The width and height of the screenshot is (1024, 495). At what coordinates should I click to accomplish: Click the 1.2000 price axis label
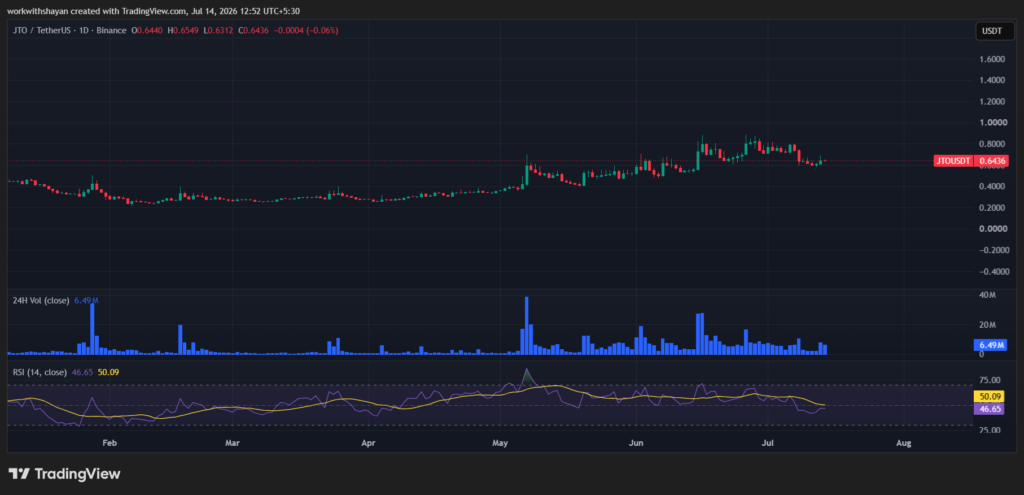(x=991, y=101)
